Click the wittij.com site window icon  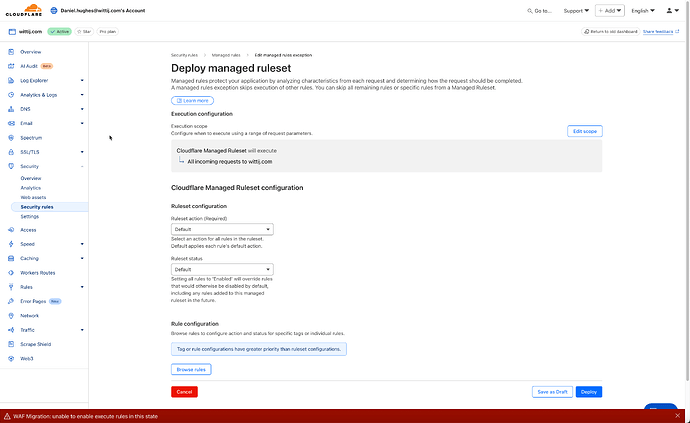click(x=12, y=32)
